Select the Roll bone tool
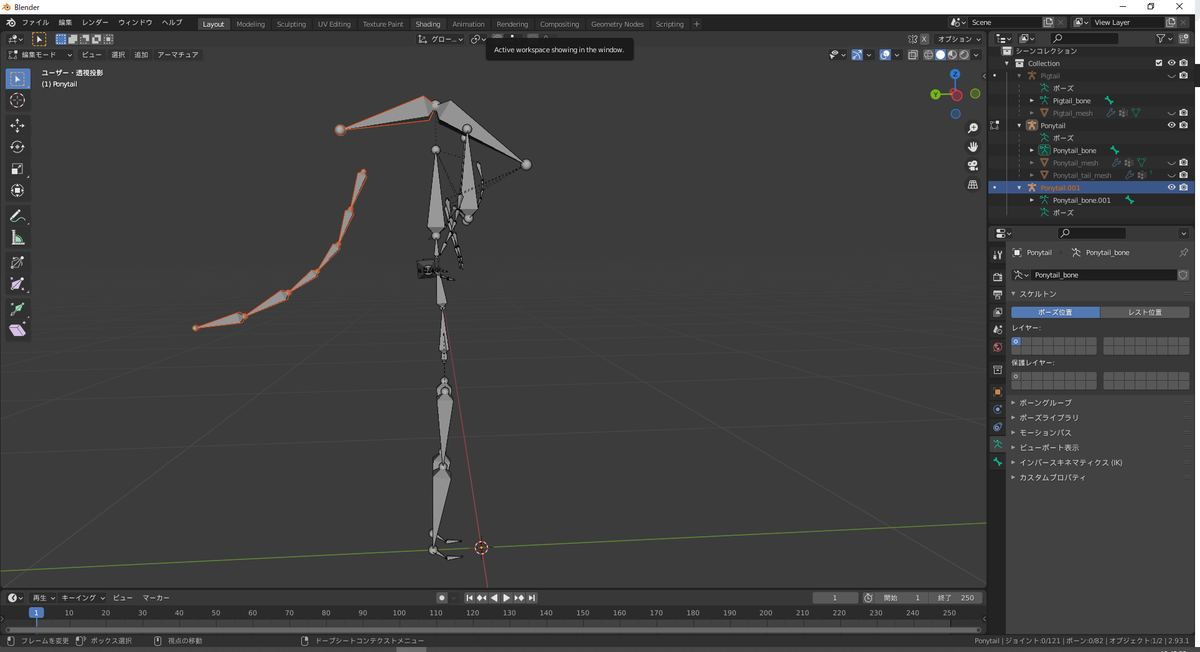Screen dimensions: 1200x652 click(x=18, y=263)
